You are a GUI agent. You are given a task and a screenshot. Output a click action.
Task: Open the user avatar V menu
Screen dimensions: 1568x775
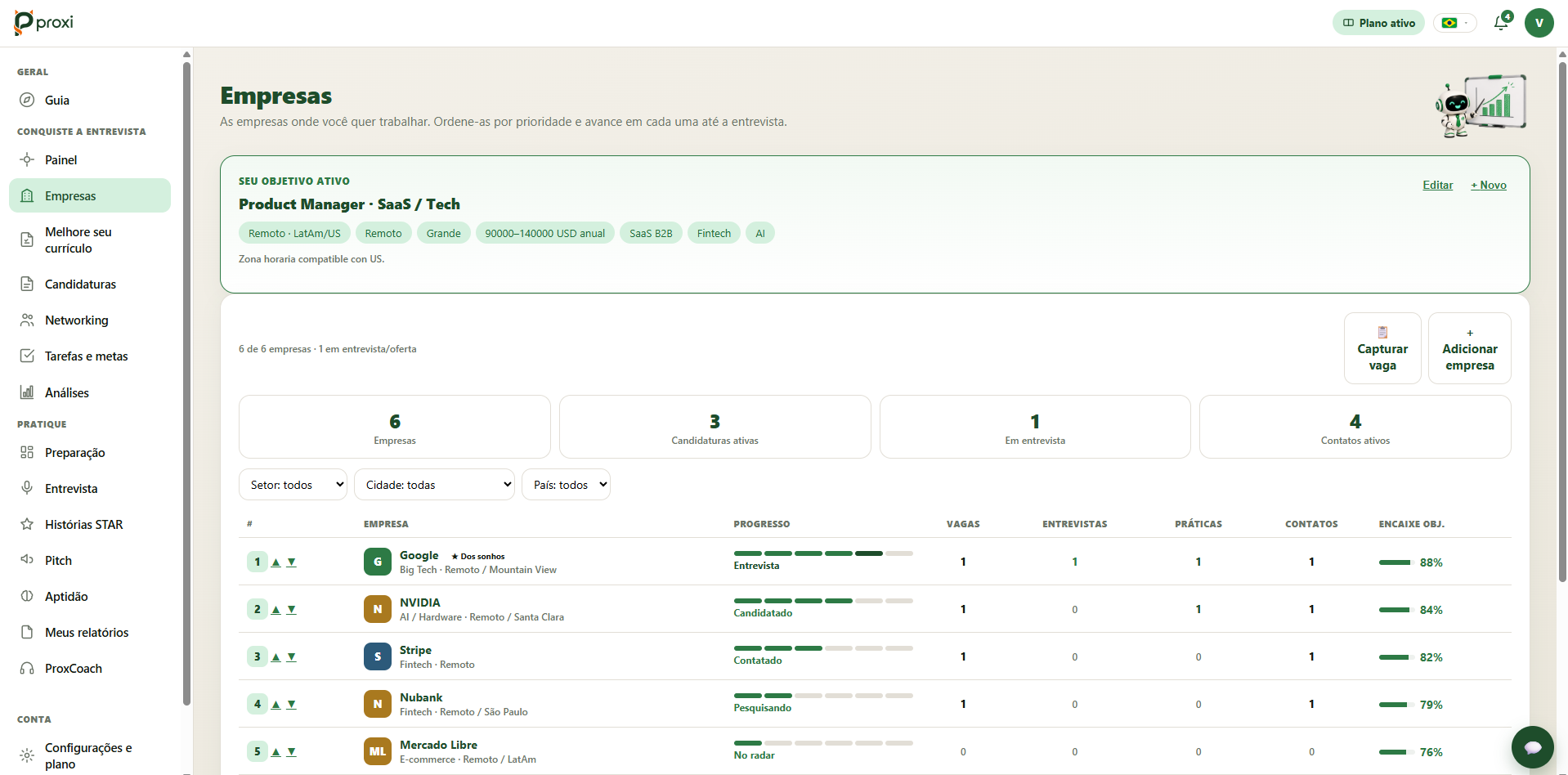pos(1539,23)
